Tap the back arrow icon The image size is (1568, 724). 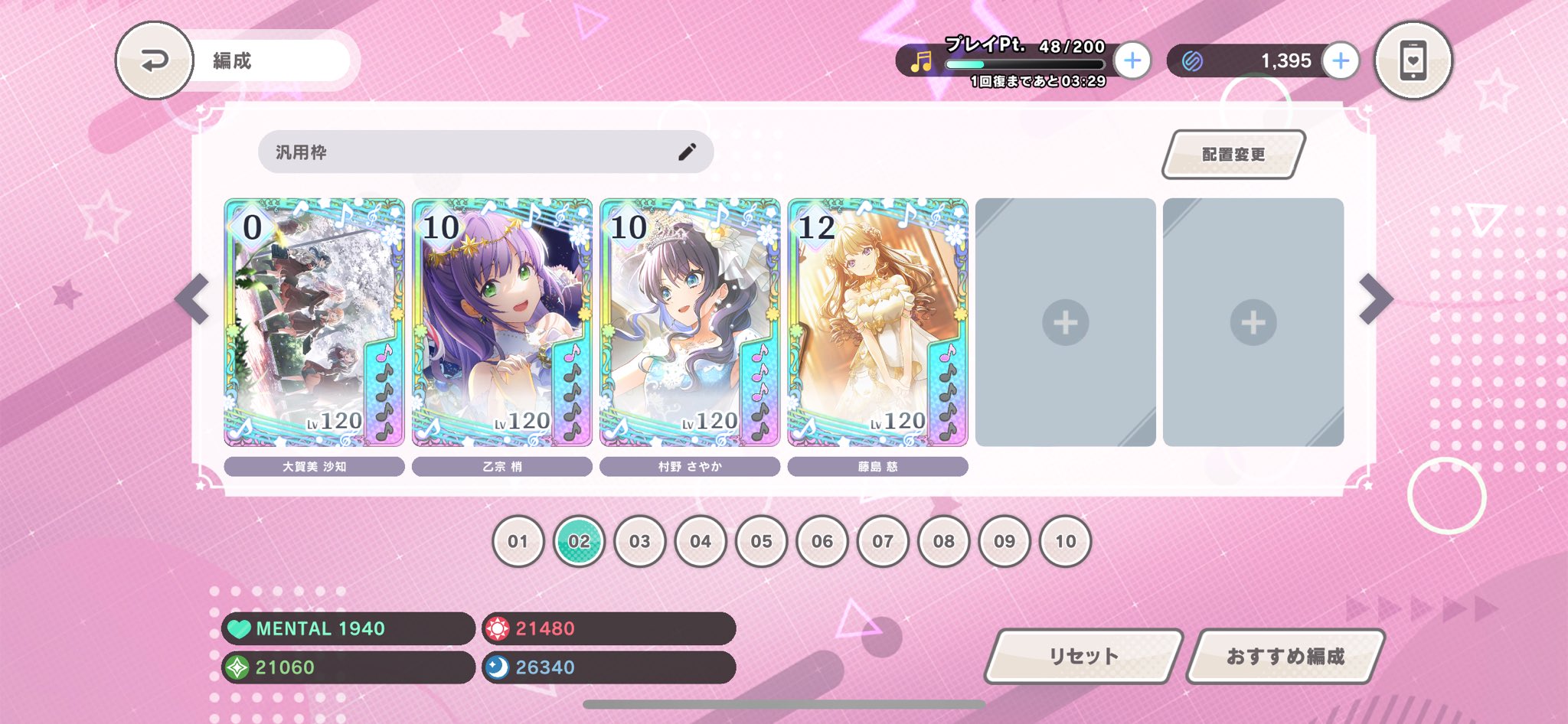[154, 60]
